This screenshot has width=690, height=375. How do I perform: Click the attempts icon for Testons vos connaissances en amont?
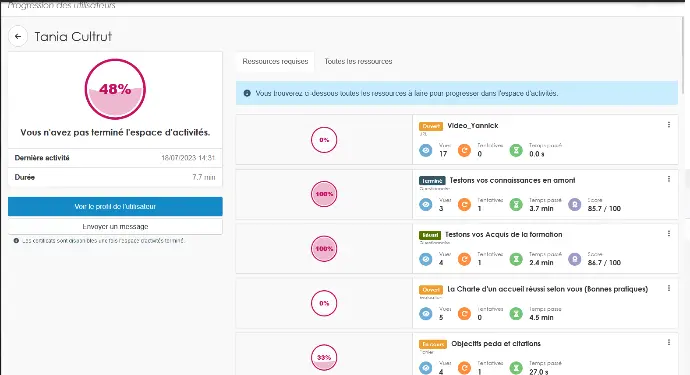click(x=464, y=205)
